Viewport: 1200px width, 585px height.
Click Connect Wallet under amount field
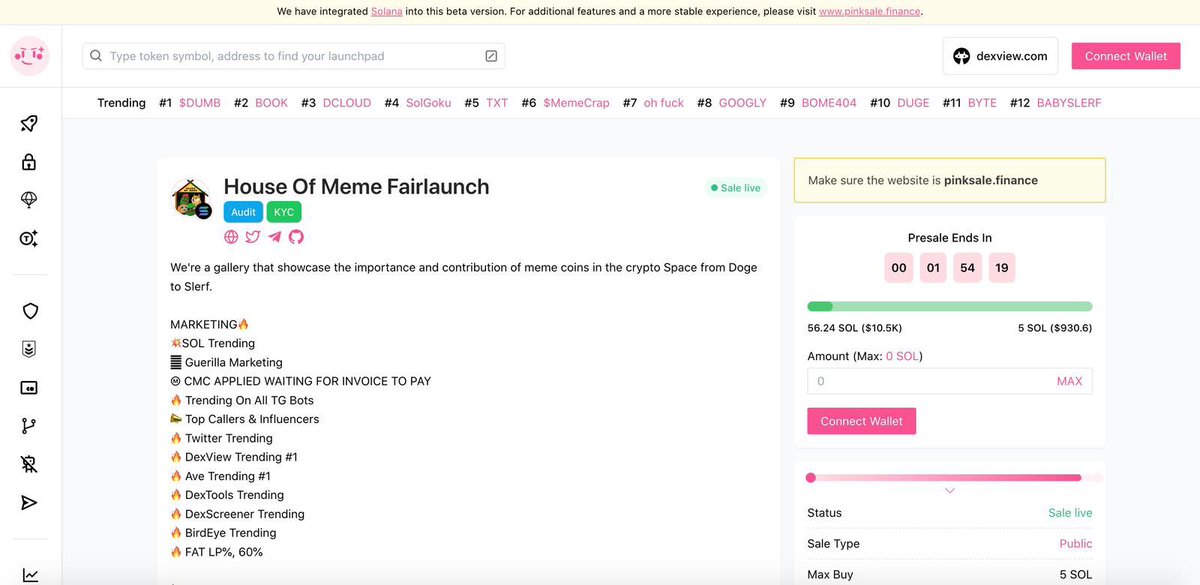861,421
